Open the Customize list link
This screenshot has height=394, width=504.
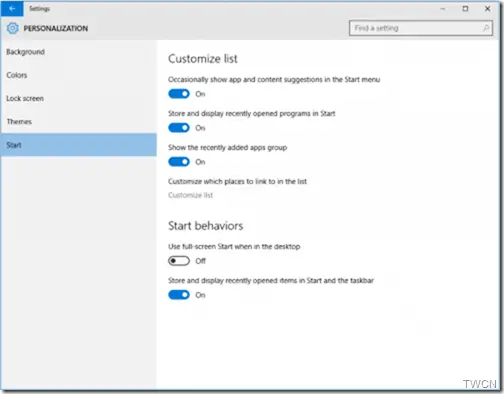[x=190, y=195]
